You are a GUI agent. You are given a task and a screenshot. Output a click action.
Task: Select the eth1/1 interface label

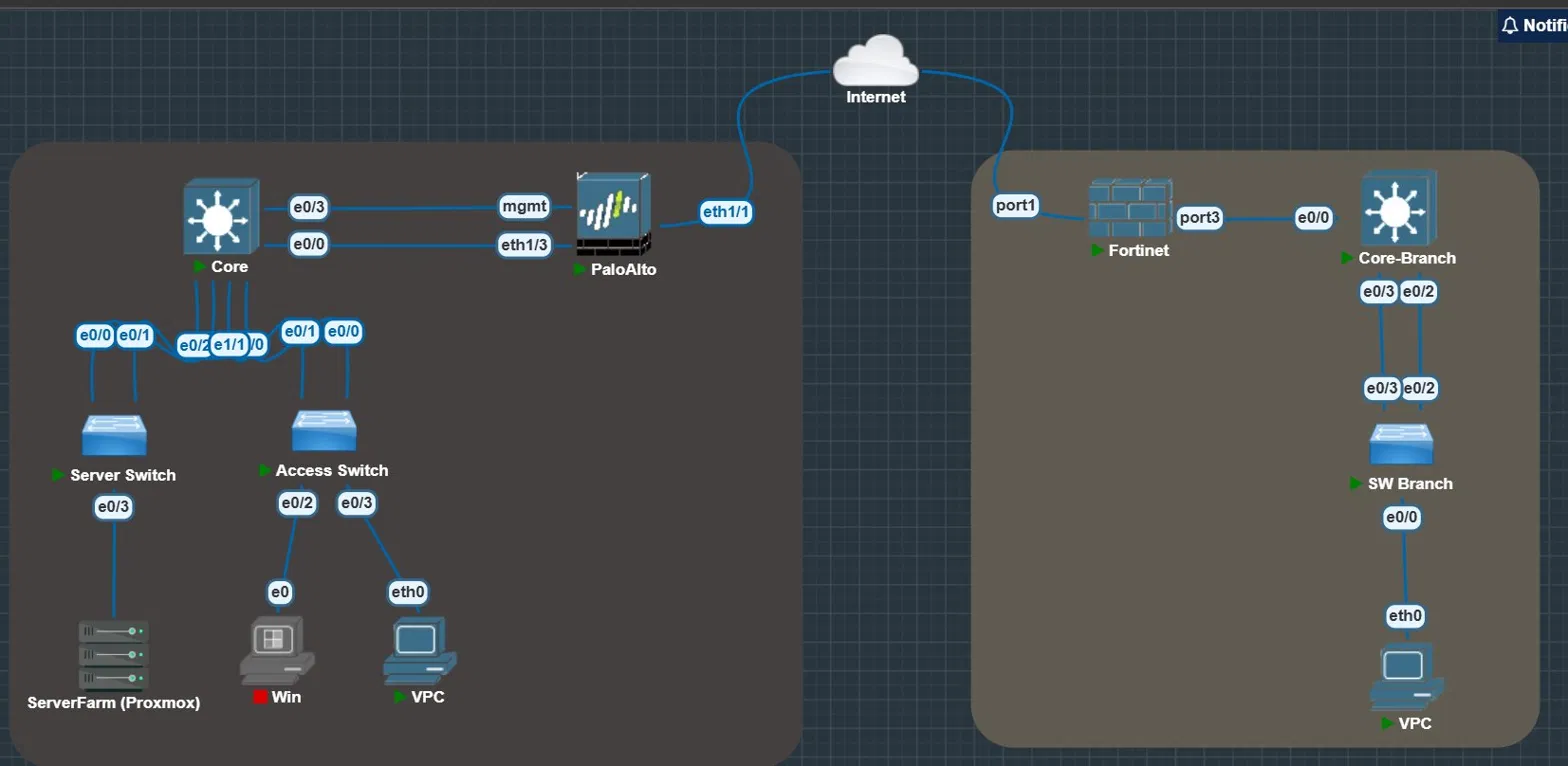[x=726, y=212]
